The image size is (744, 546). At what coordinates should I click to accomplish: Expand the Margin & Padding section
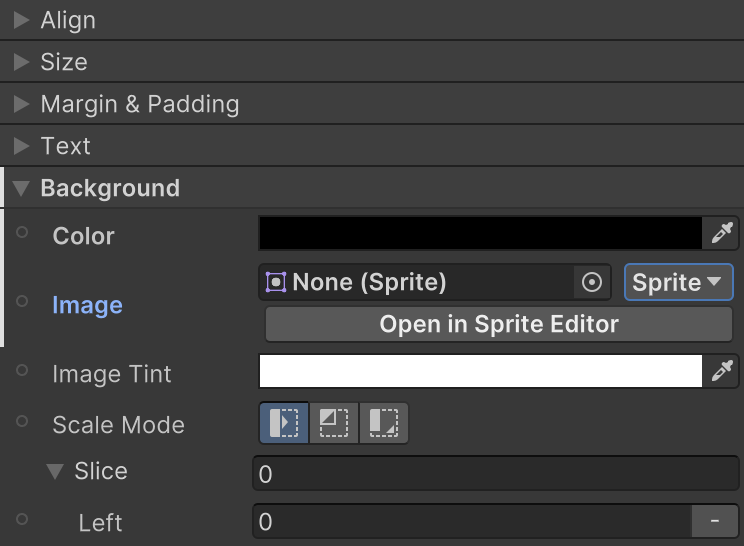[21, 104]
